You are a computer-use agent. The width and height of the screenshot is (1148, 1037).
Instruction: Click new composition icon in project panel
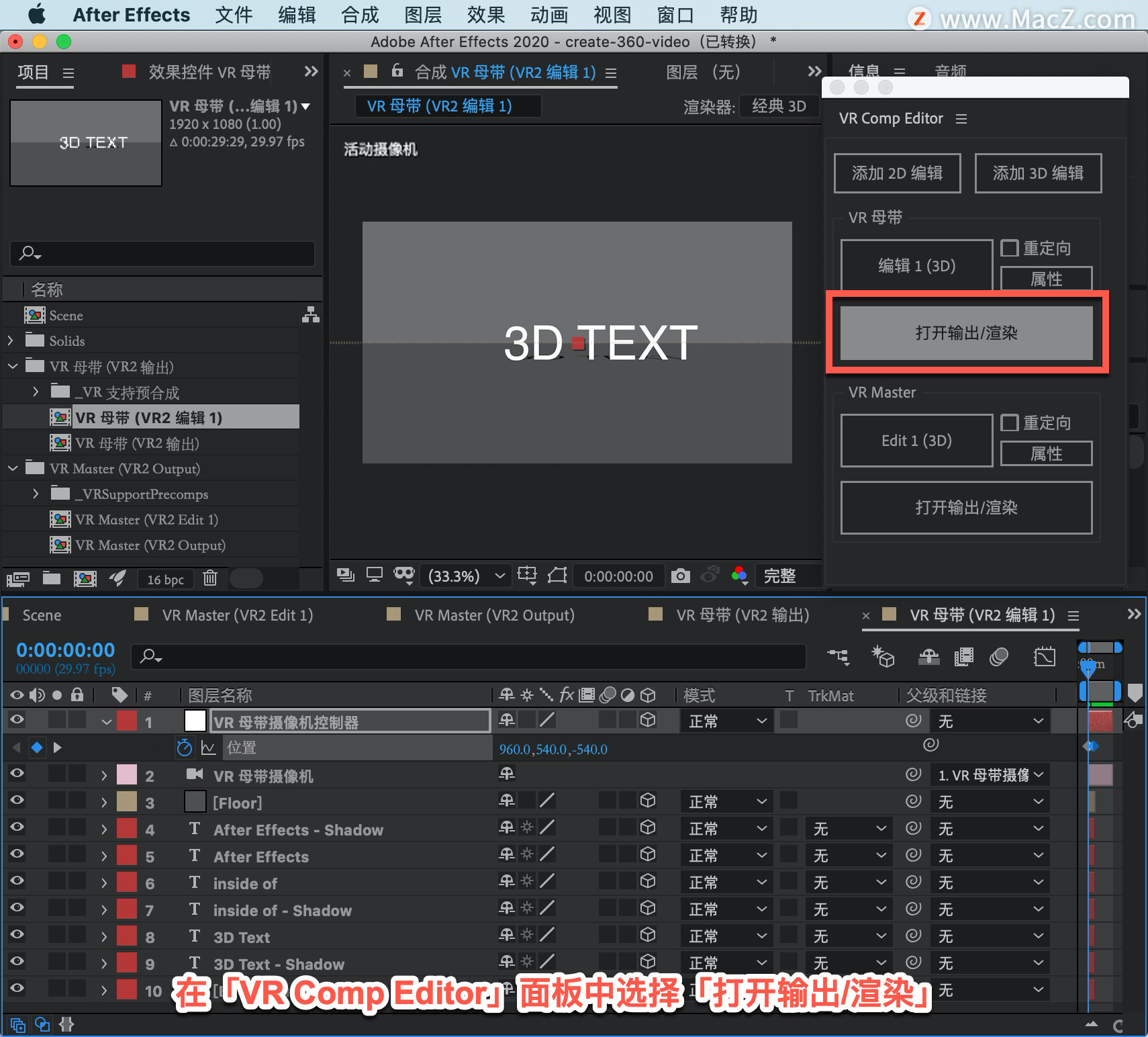(85, 578)
